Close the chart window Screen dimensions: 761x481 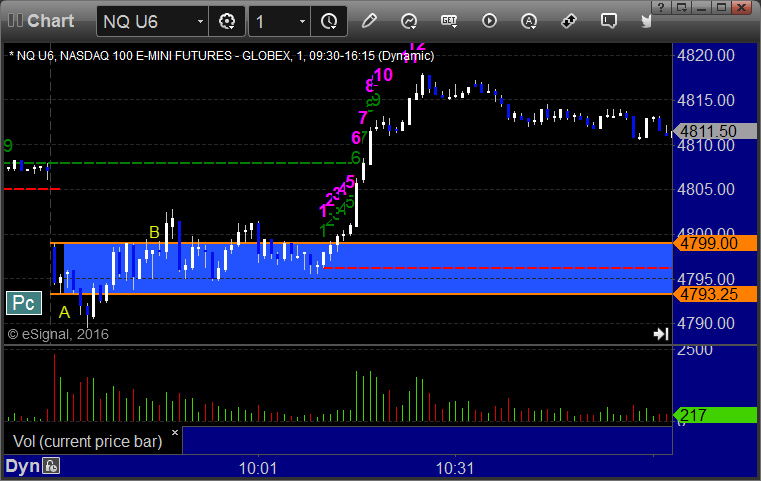742,7
